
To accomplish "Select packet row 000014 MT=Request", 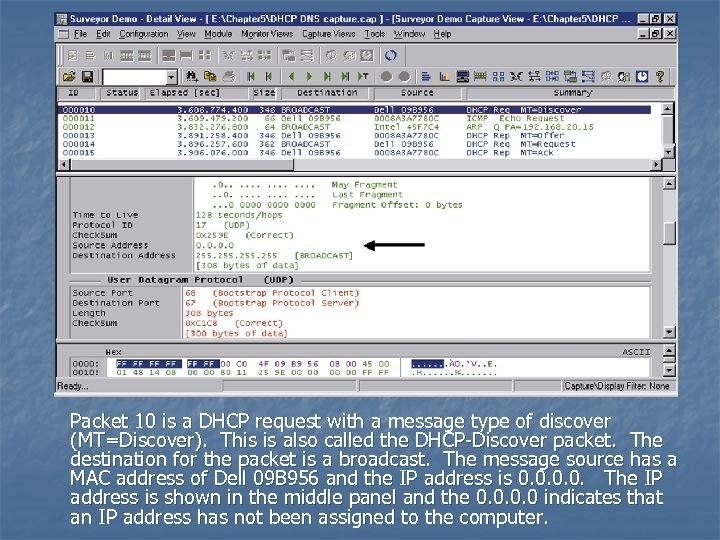I will click(x=354, y=144).
